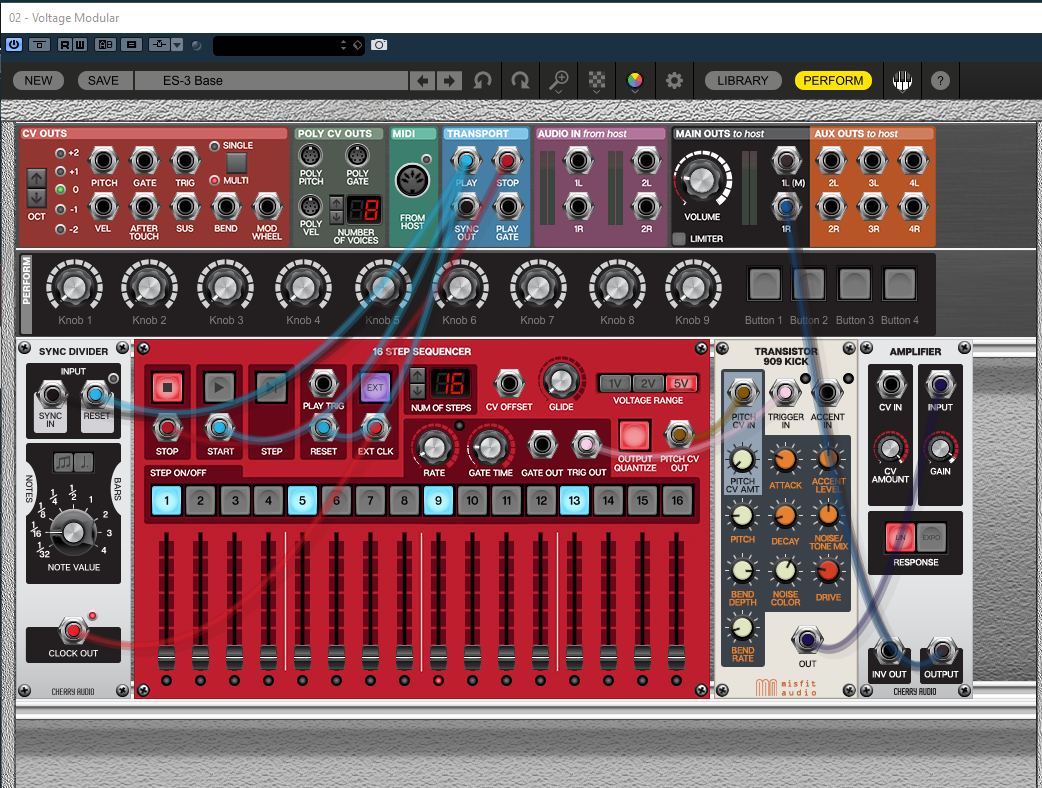Decrease the number of steps arrow
Image resolution: width=1042 pixels, height=788 pixels.
[x=417, y=391]
